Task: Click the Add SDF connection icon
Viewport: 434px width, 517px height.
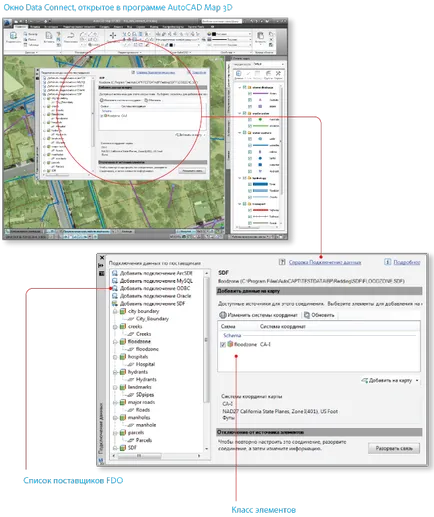Action: (x=115, y=304)
